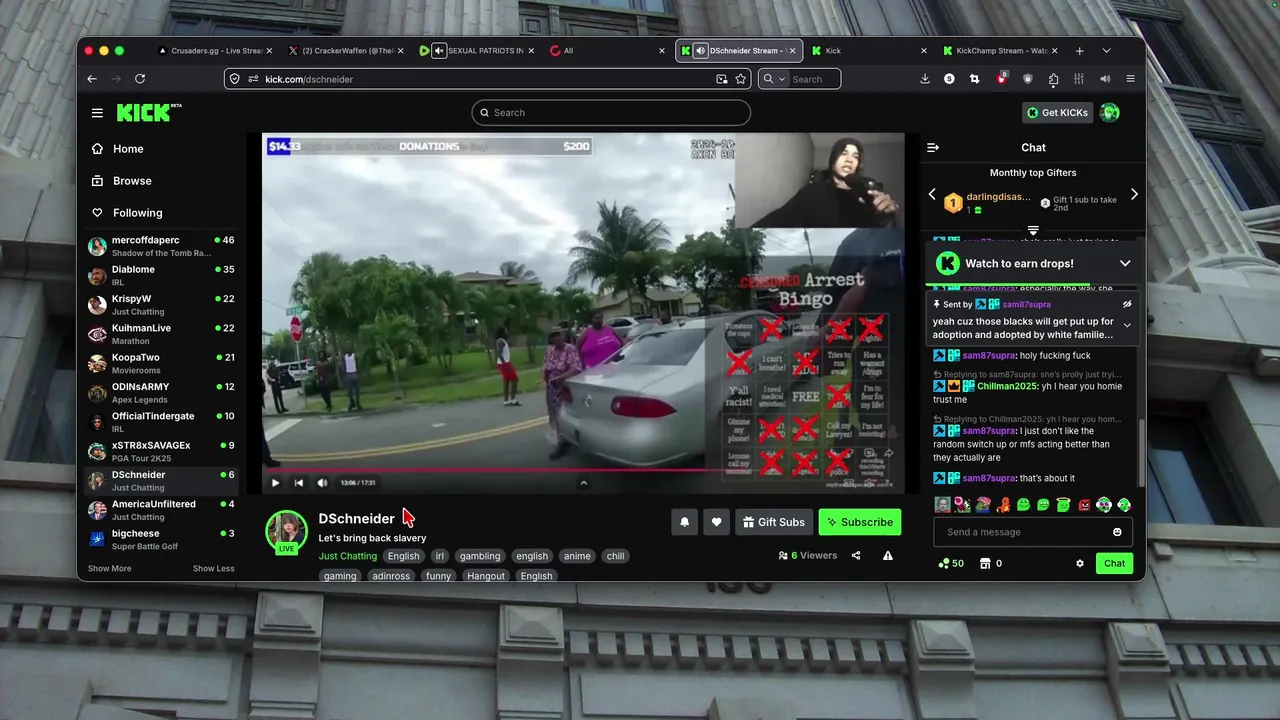This screenshot has width=1280, height=720.
Task: Click the first emote in the chat emote row
Action: [942, 505]
